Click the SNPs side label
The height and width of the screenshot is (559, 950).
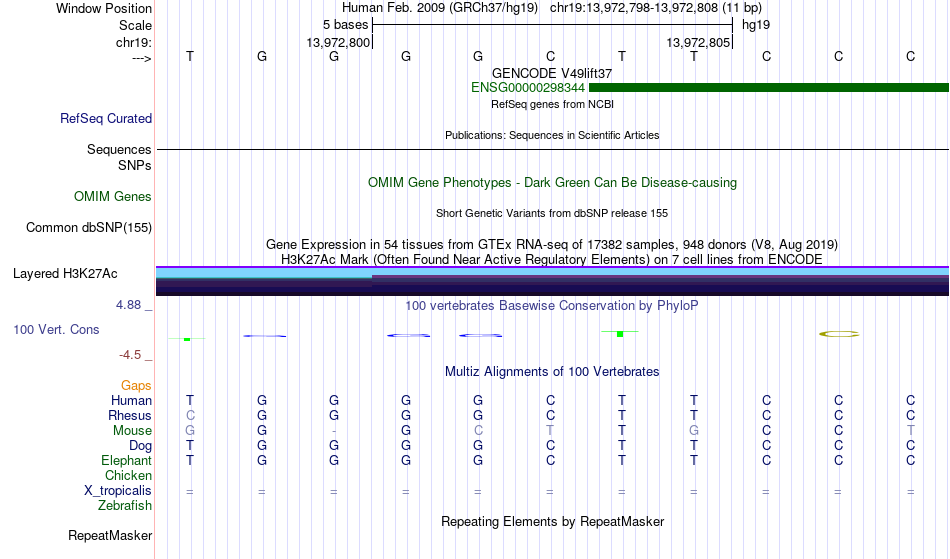(x=135, y=165)
